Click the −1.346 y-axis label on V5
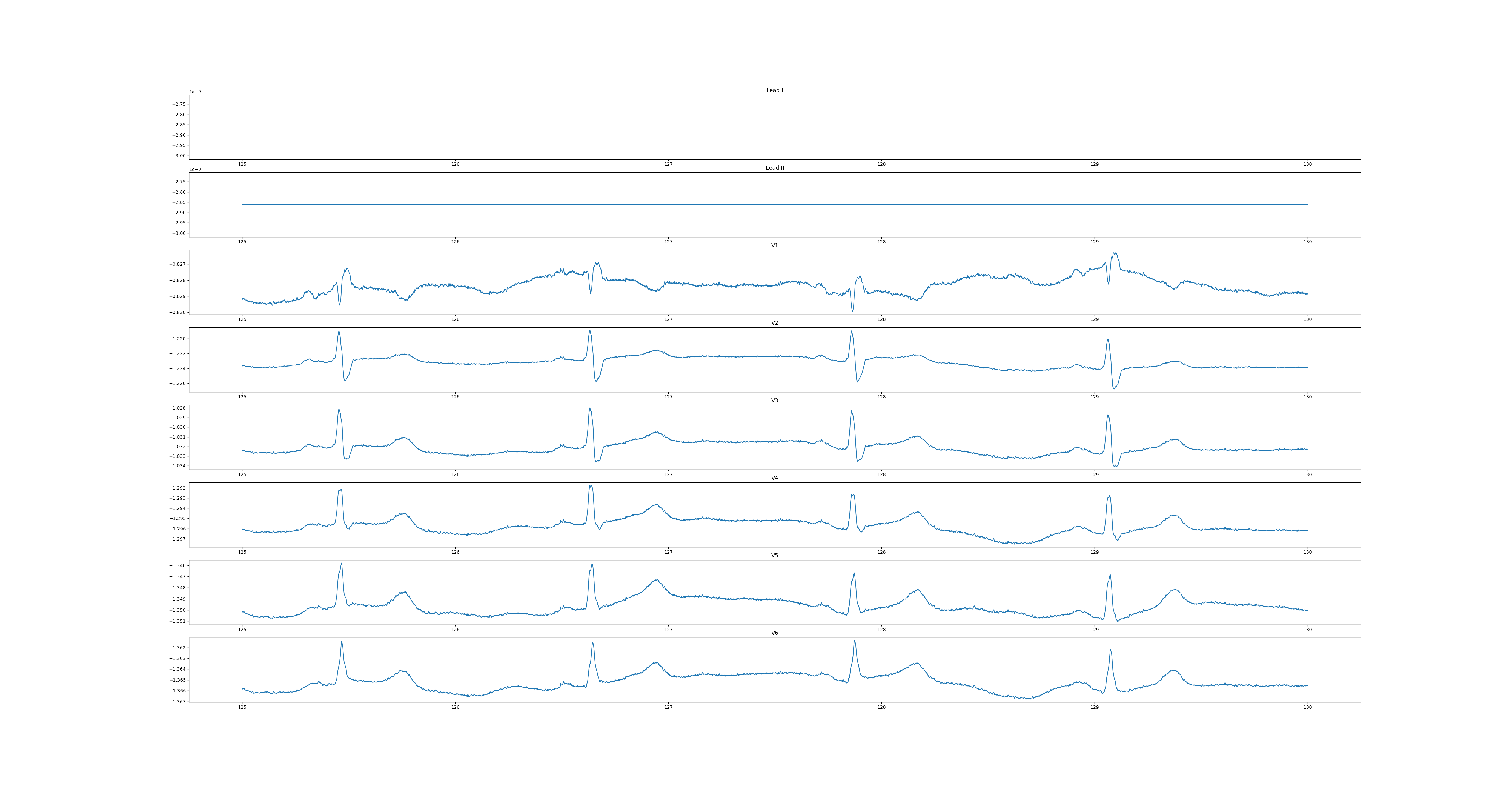1512x789 pixels. pos(178,565)
